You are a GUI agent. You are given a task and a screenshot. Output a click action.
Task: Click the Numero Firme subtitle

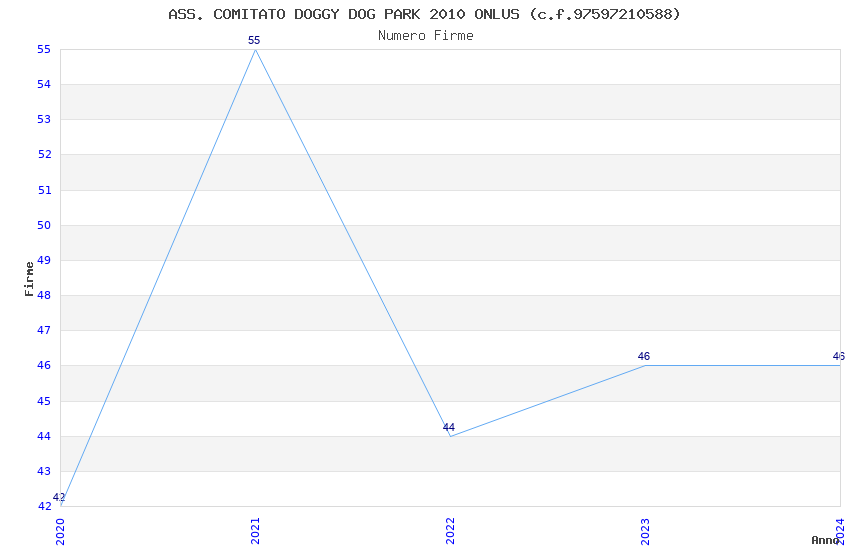pos(426,36)
